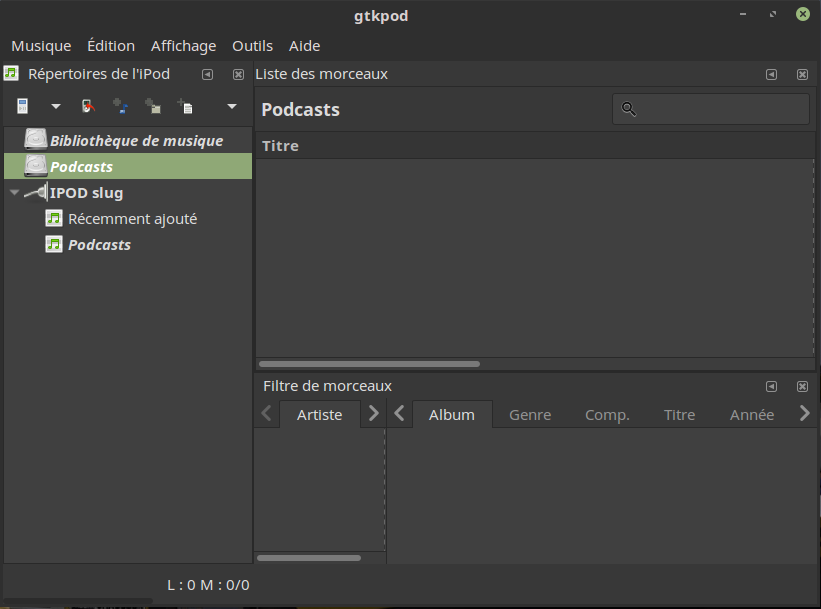Click the load iPod icon in toolbar
The image size is (821, 609).
(x=23, y=106)
